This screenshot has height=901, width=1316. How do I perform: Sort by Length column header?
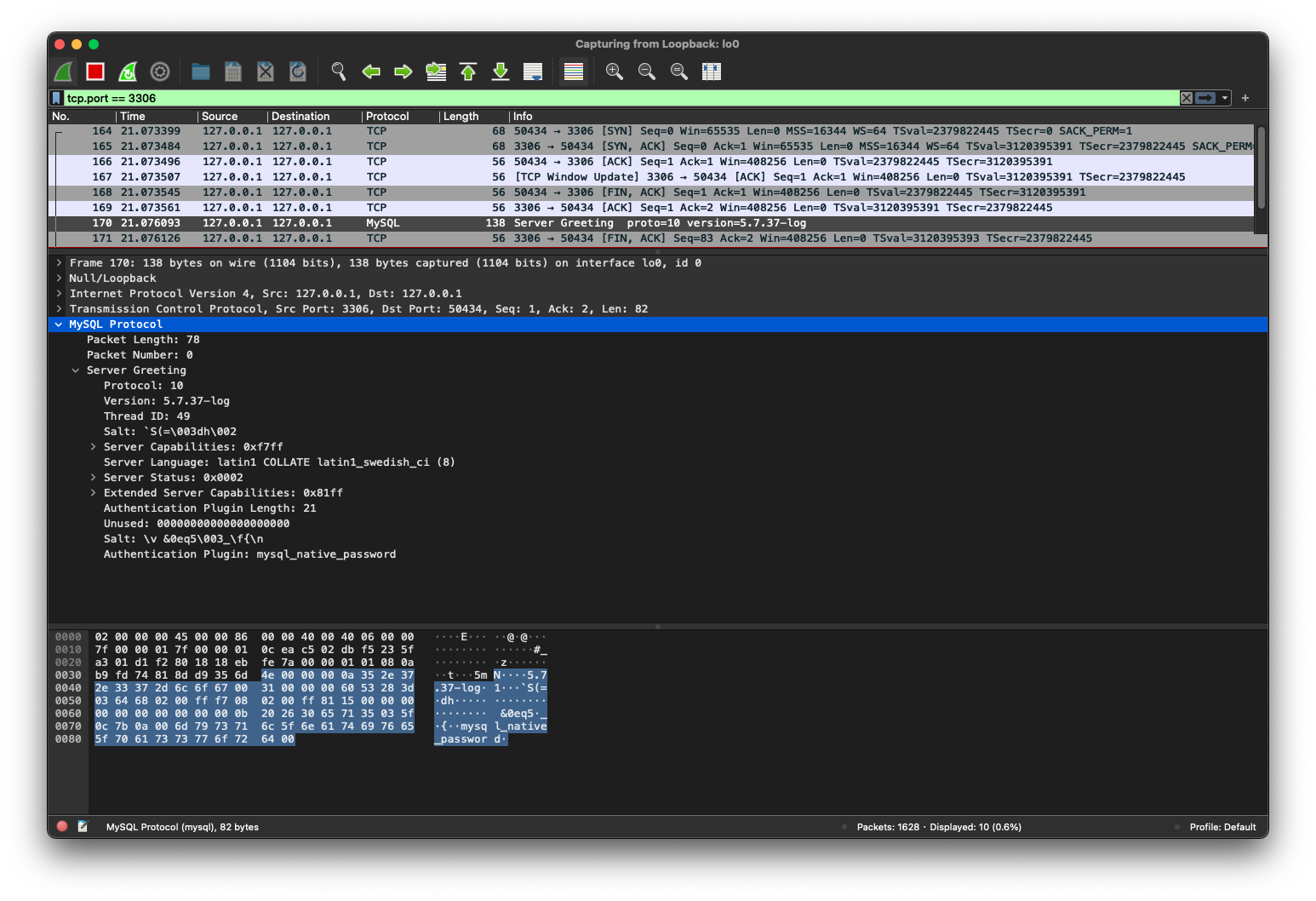click(x=473, y=117)
